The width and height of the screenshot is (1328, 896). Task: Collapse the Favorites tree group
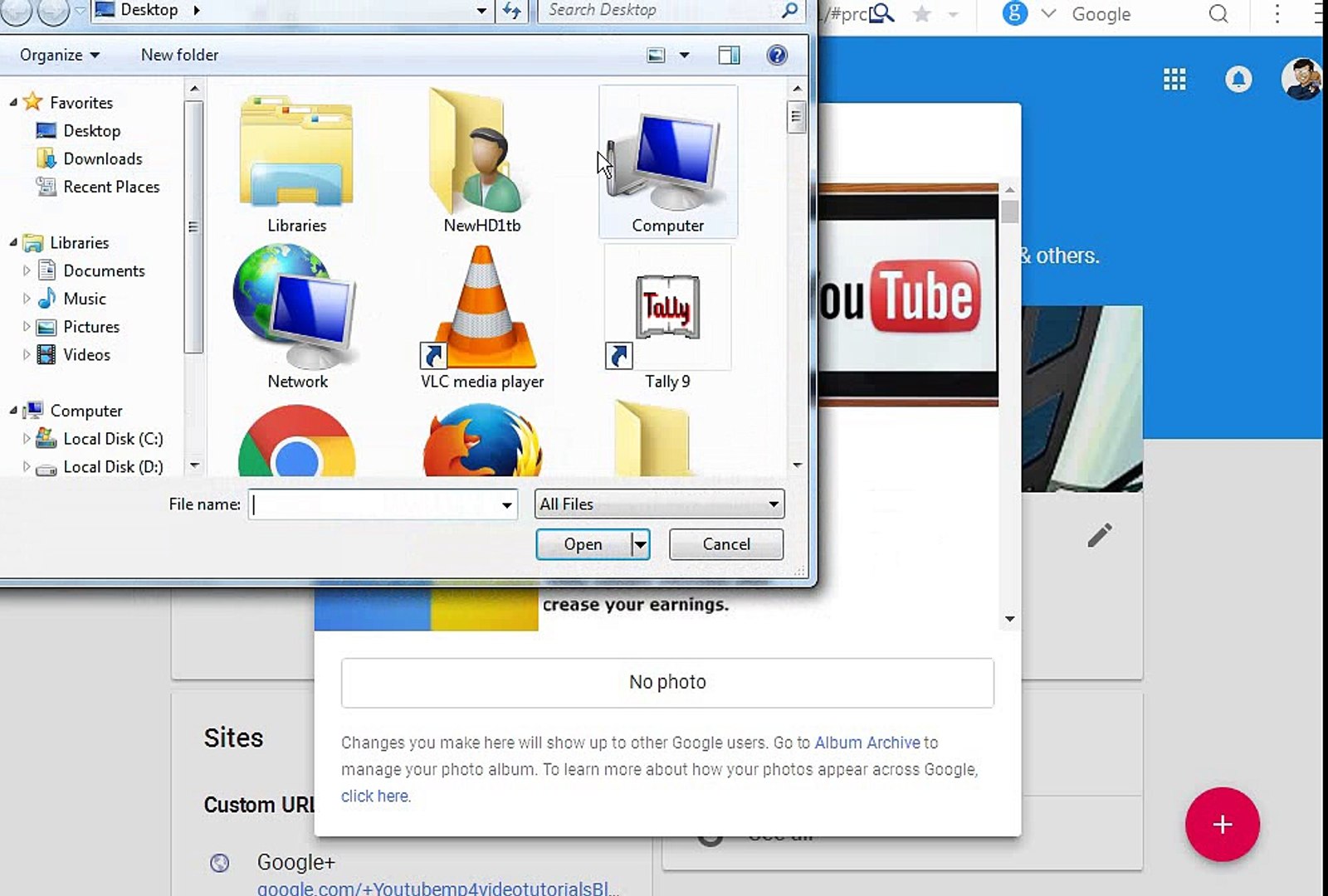13,102
